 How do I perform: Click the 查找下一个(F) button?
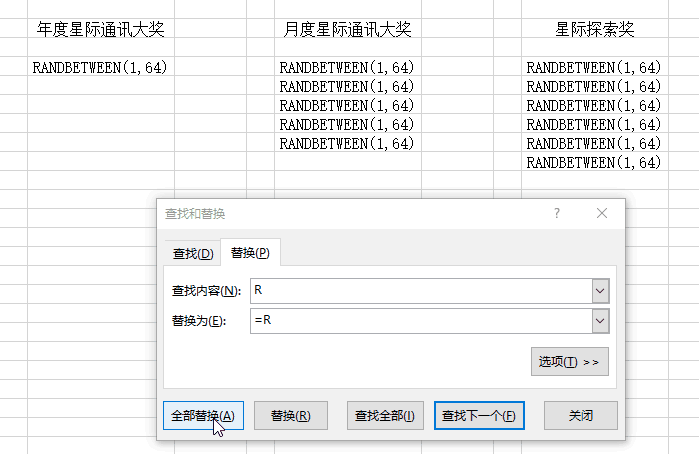[479, 416]
